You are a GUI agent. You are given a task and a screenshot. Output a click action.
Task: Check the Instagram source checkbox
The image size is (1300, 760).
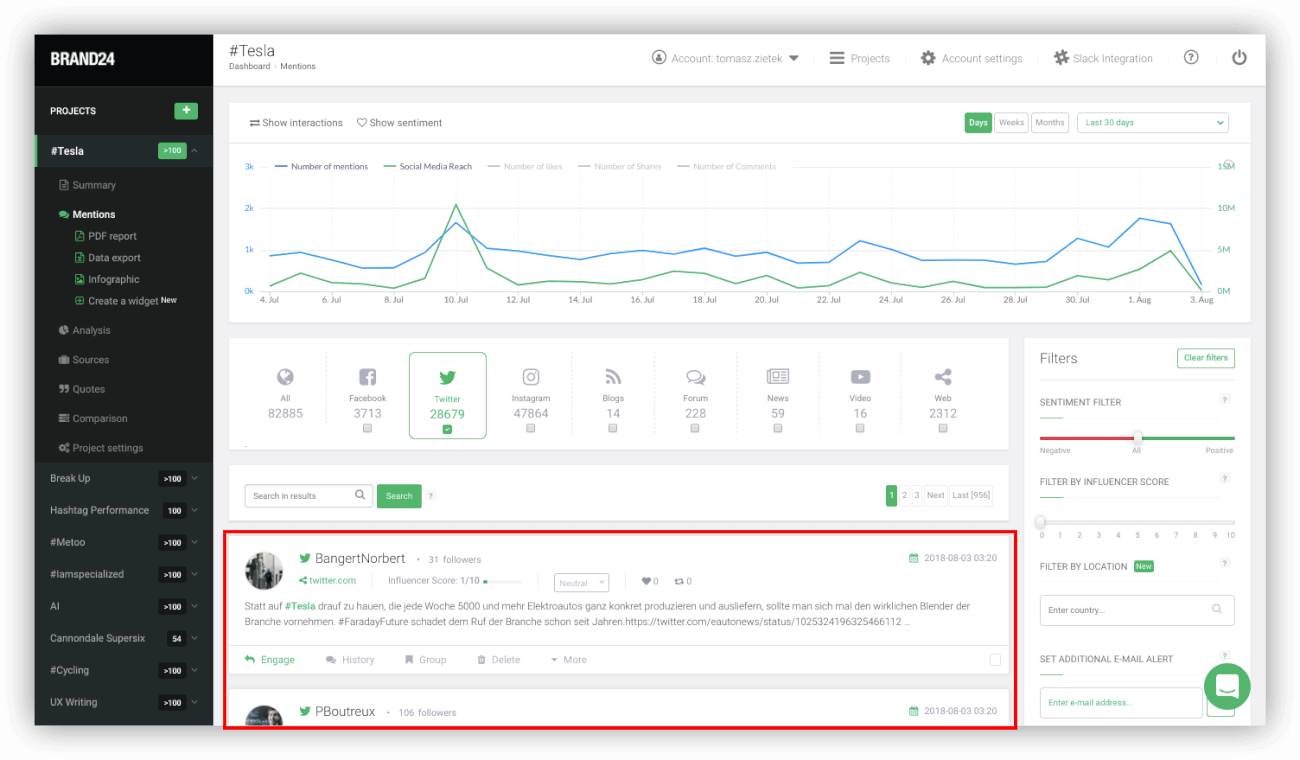(531, 428)
